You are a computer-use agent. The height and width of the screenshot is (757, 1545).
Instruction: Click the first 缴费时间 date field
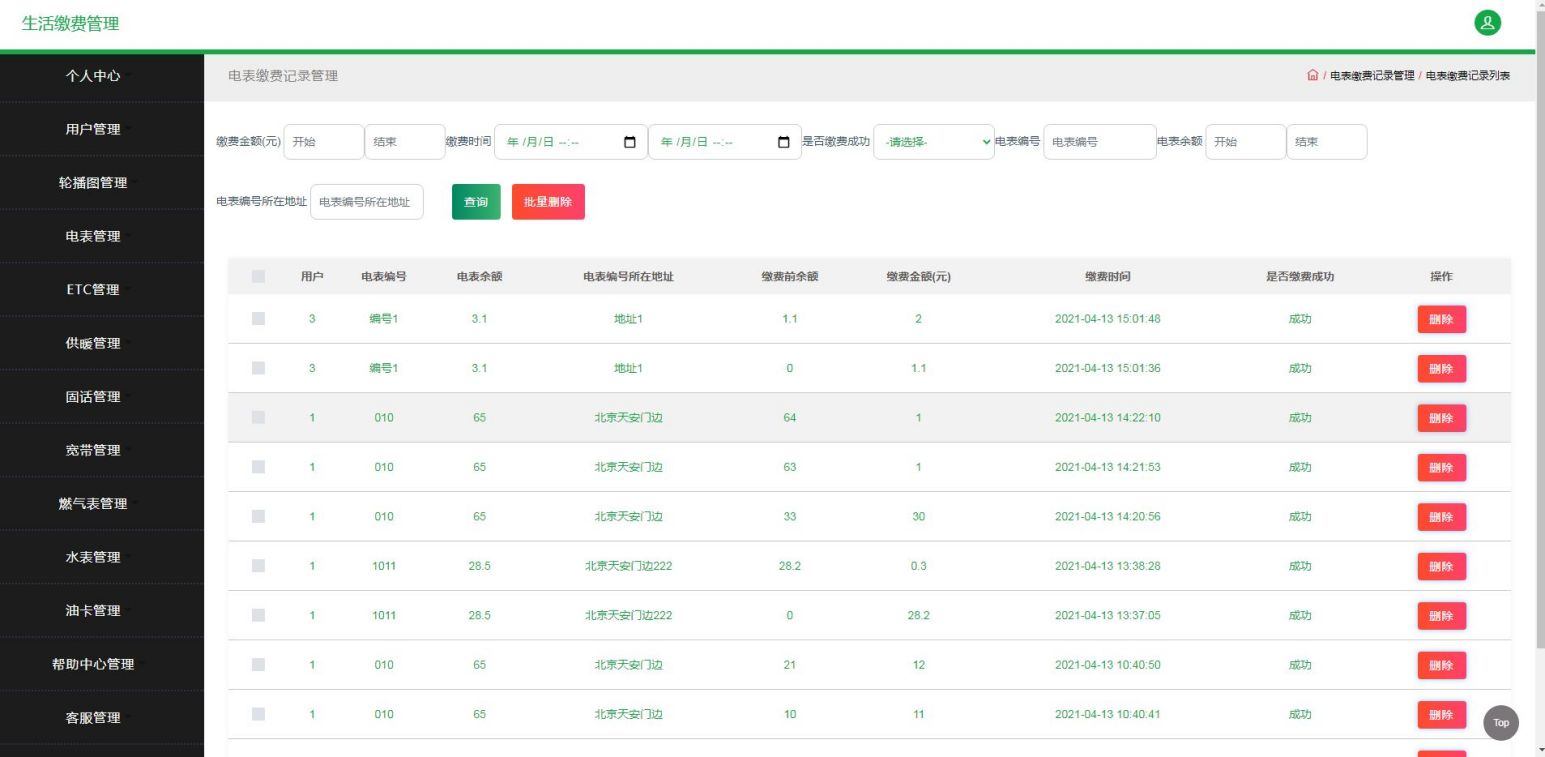click(x=571, y=142)
